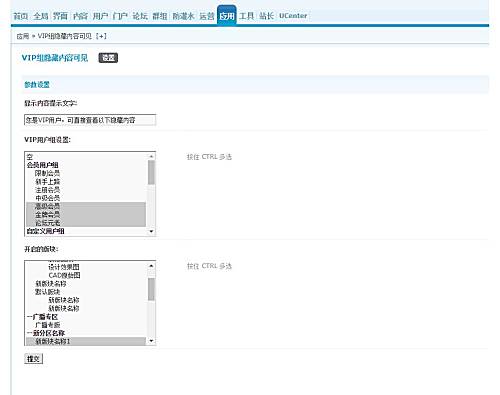This screenshot has height=395, width=500.
Task: Open the 群组 tab
Action: click(x=160, y=16)
